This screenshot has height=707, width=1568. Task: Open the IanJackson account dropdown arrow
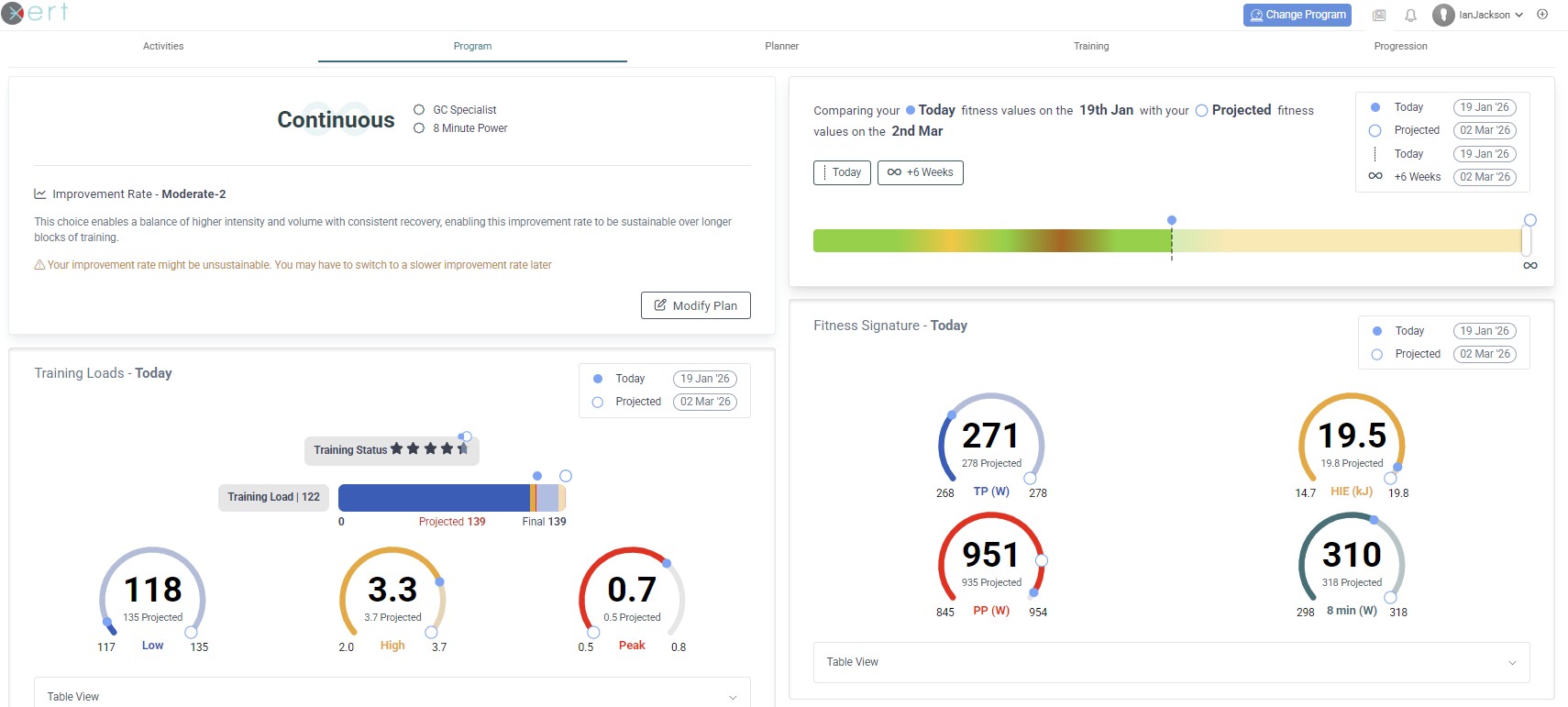pyautogui.click(x=1518, y=15)
